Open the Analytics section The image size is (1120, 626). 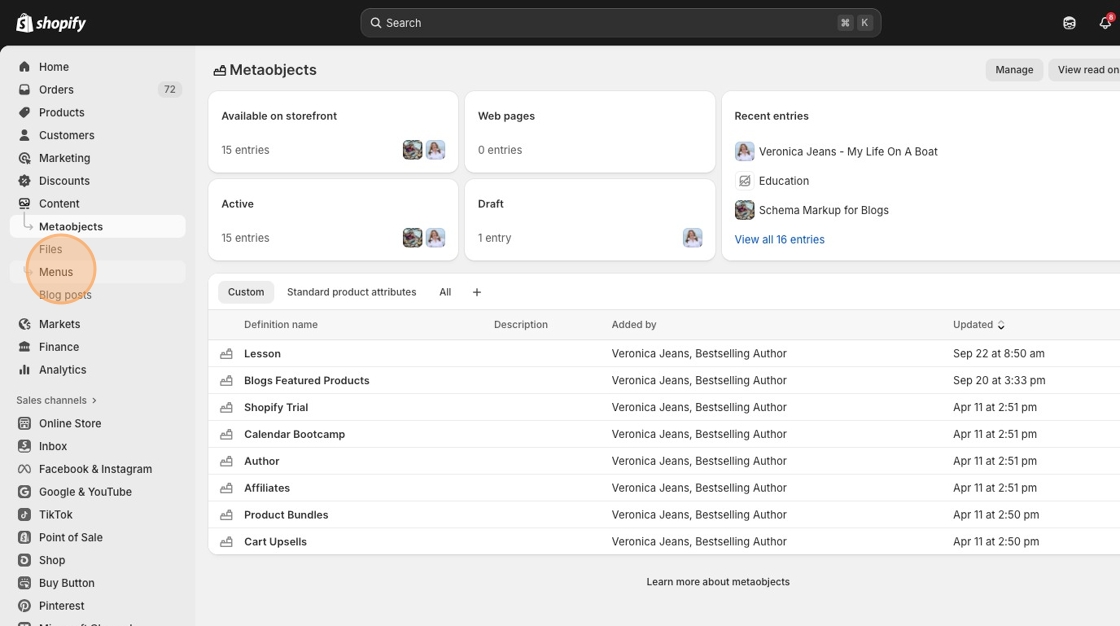click(62, 370)
